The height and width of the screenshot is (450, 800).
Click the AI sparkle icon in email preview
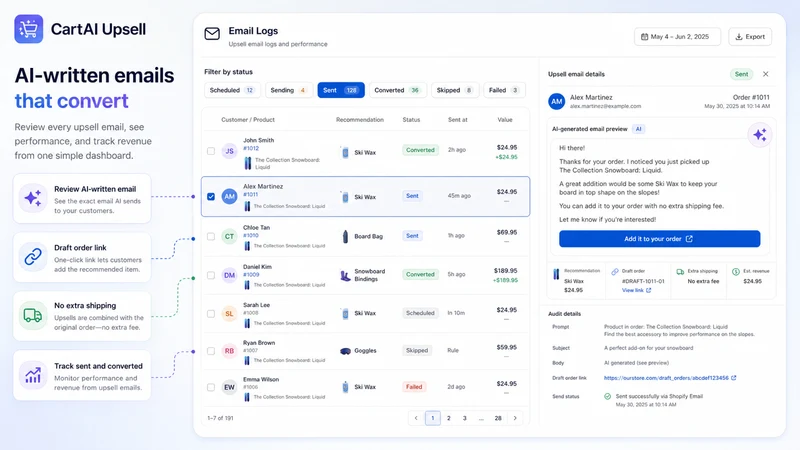pyautogui.click(x=760, y=135)
